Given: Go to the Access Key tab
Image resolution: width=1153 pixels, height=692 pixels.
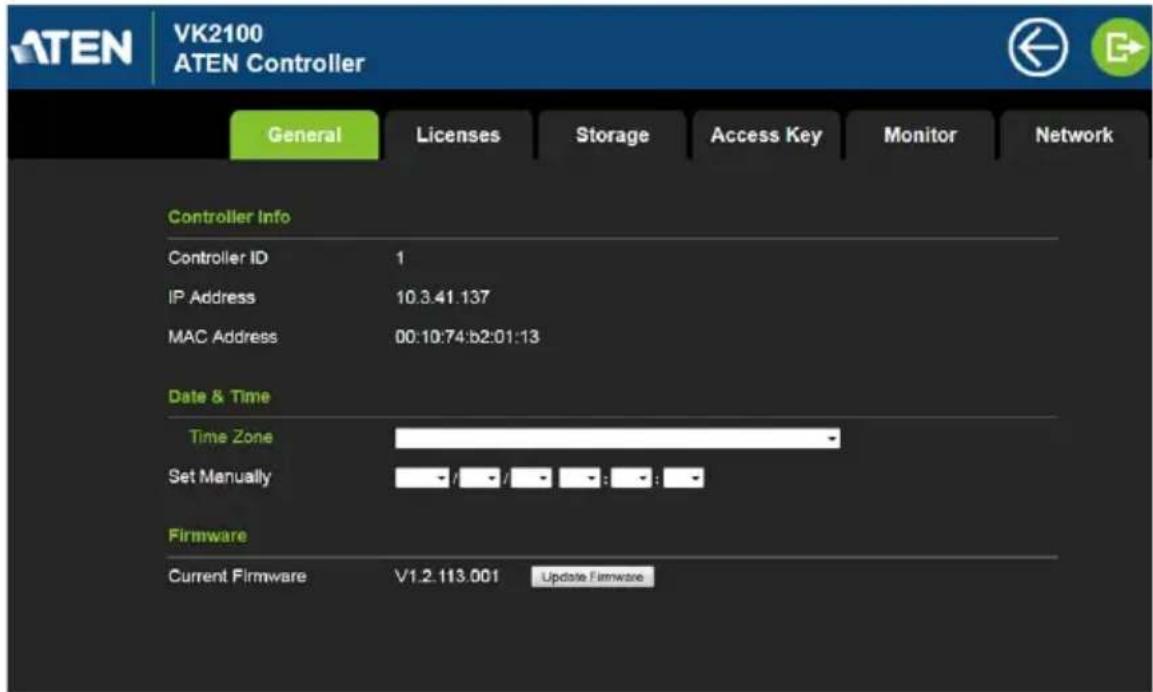Looking at the screenshot, I should tap(766, 135).
